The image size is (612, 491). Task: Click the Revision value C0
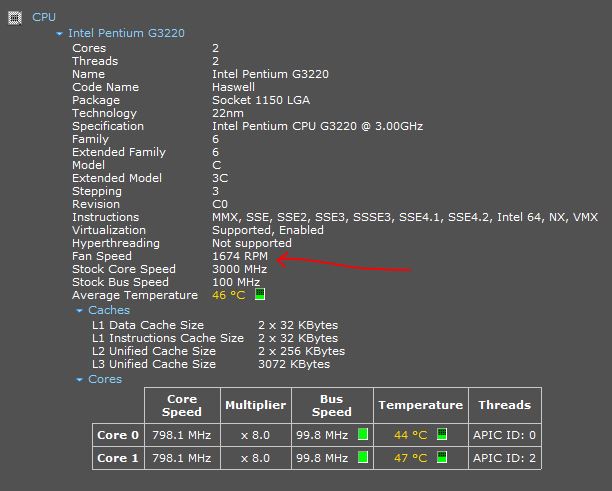click(x=220, y=204)
